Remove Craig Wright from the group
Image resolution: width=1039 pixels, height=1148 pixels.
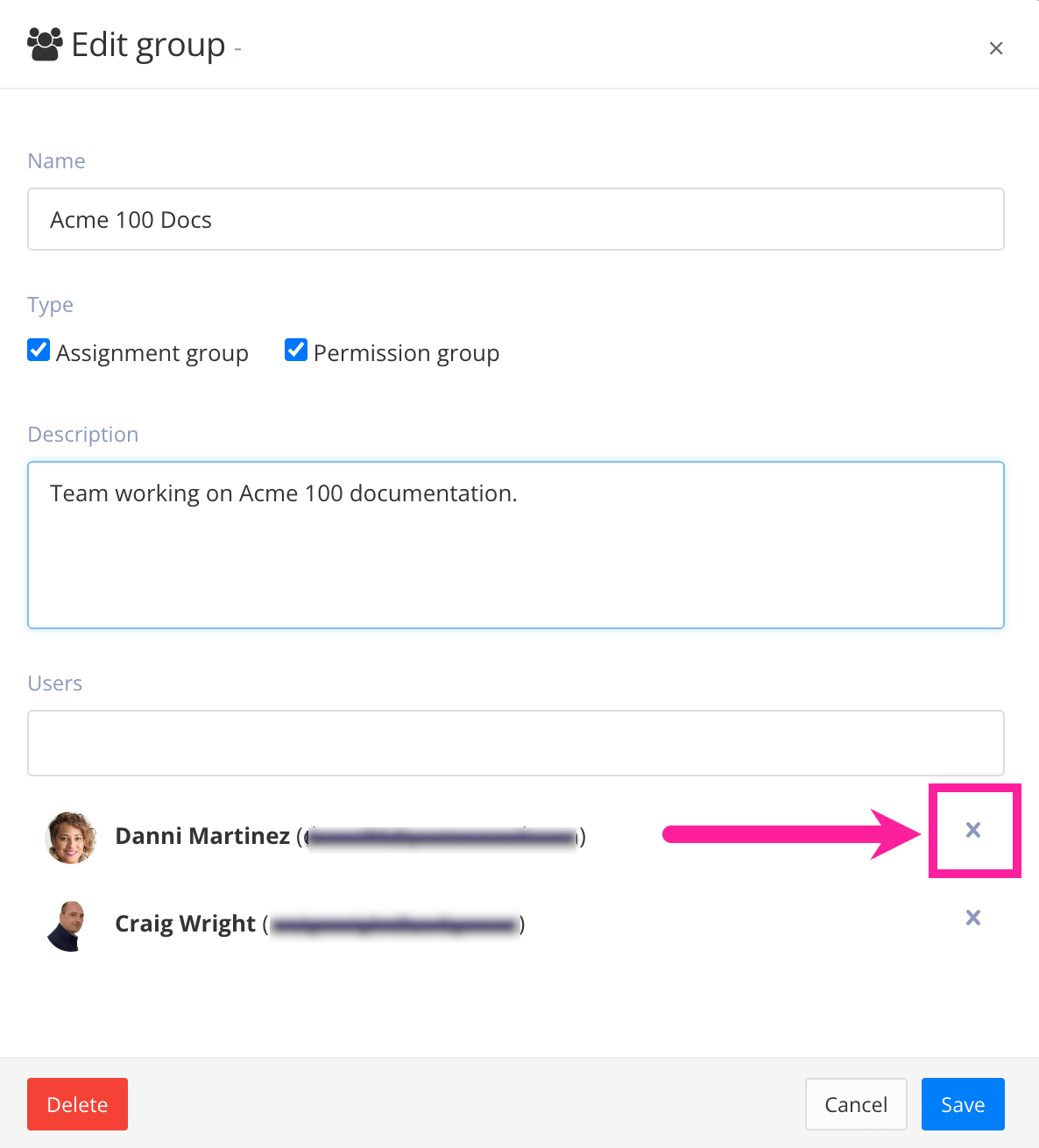[973, 918]
